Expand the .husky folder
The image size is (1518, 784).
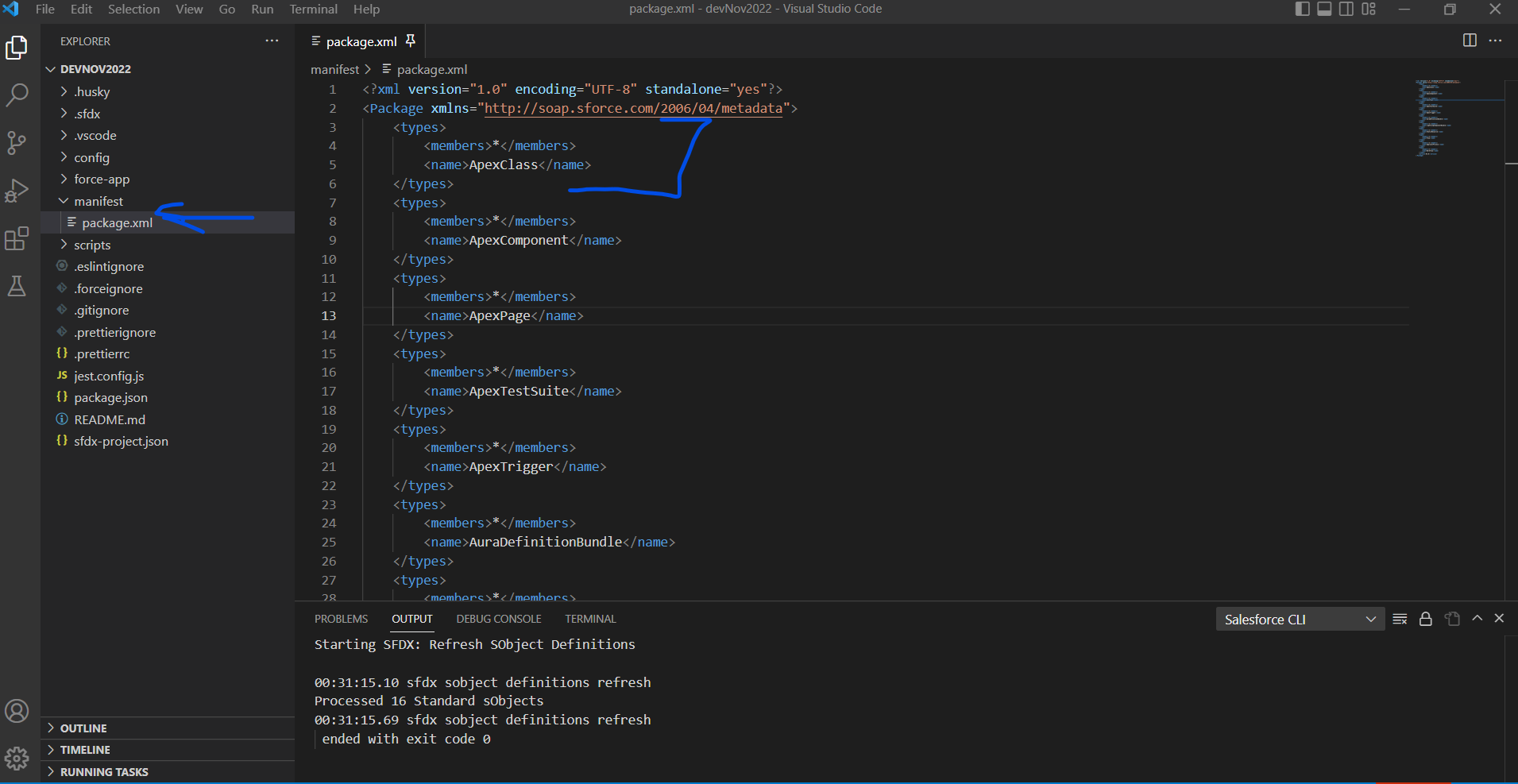click(168, 91)
